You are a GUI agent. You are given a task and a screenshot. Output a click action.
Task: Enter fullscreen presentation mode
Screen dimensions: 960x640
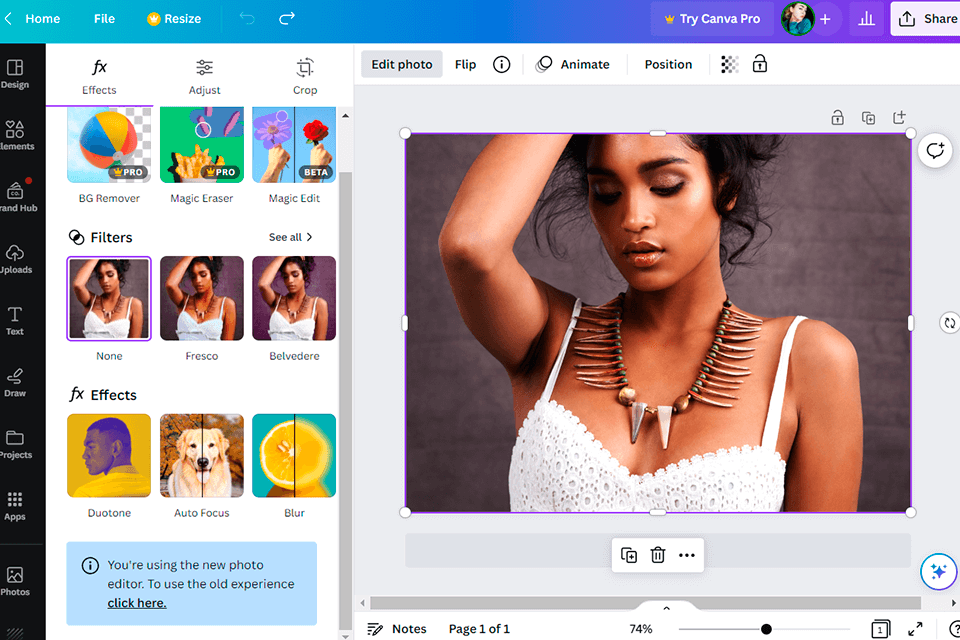(915, 629)
